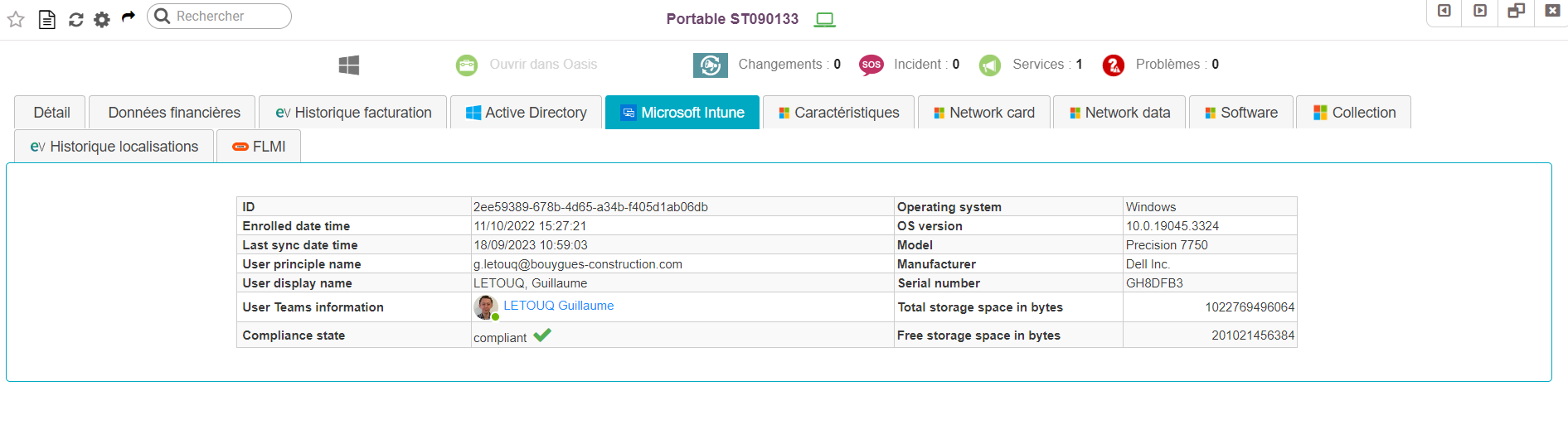Open LETOUQ Guillaume Teams profile link

point(558,306)
